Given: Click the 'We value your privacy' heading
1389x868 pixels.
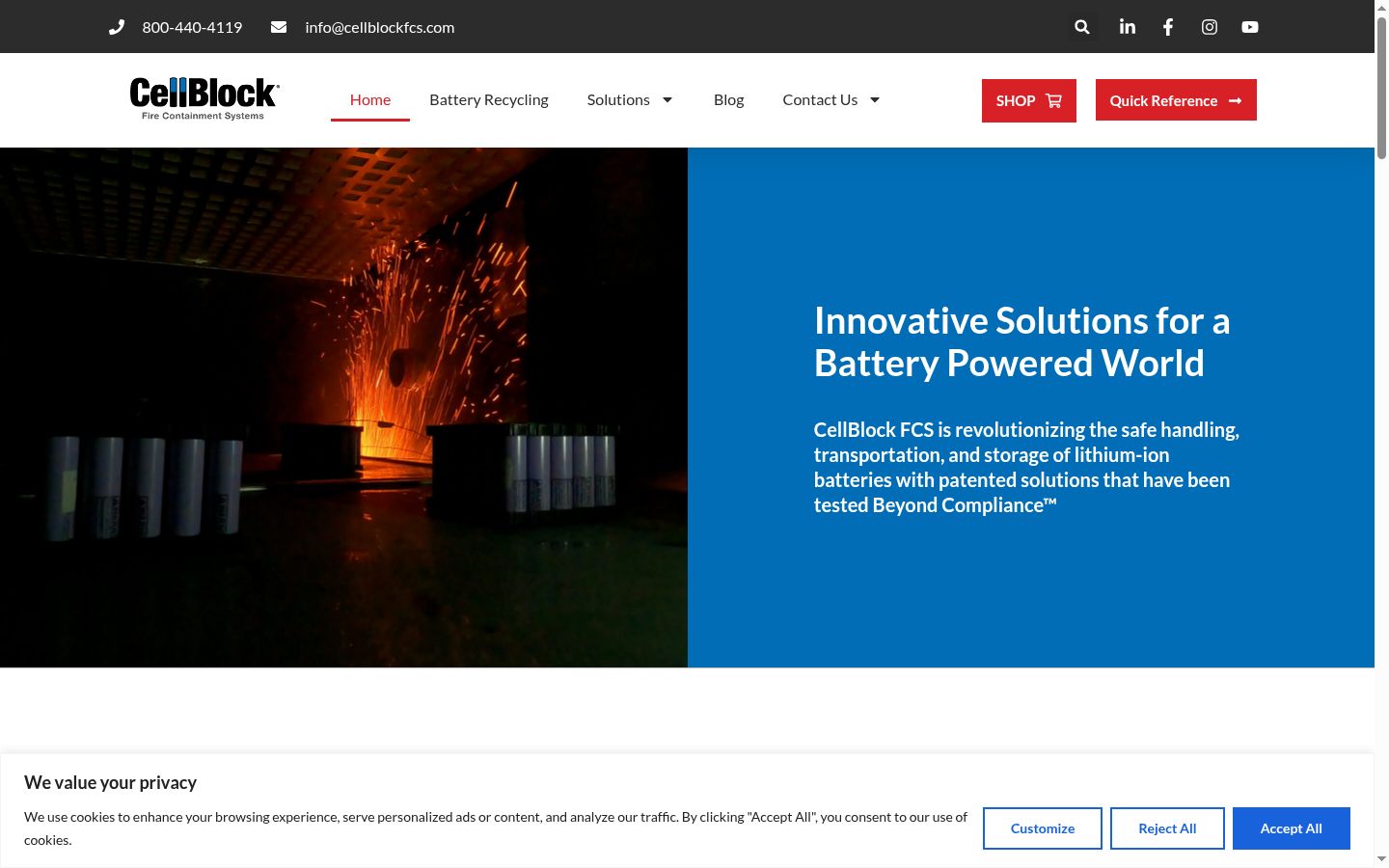Looking at the screenshot, I should point(111,783).
